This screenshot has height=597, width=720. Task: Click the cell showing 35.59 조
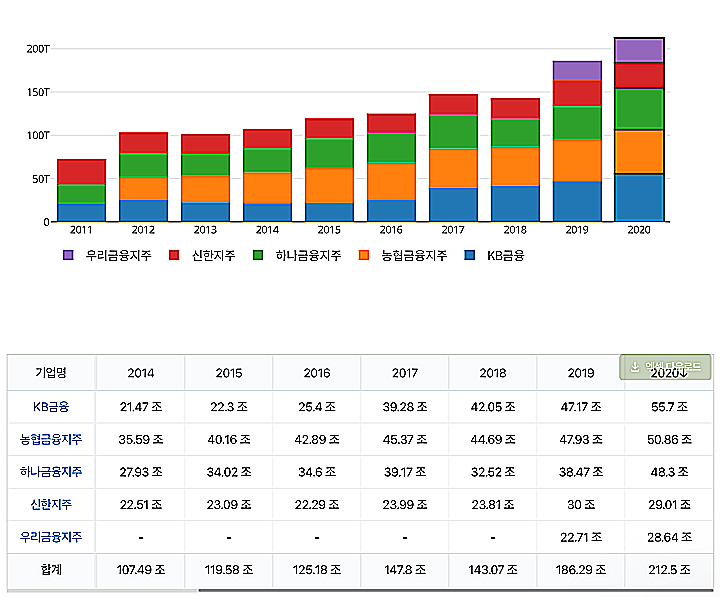point(141,439)
